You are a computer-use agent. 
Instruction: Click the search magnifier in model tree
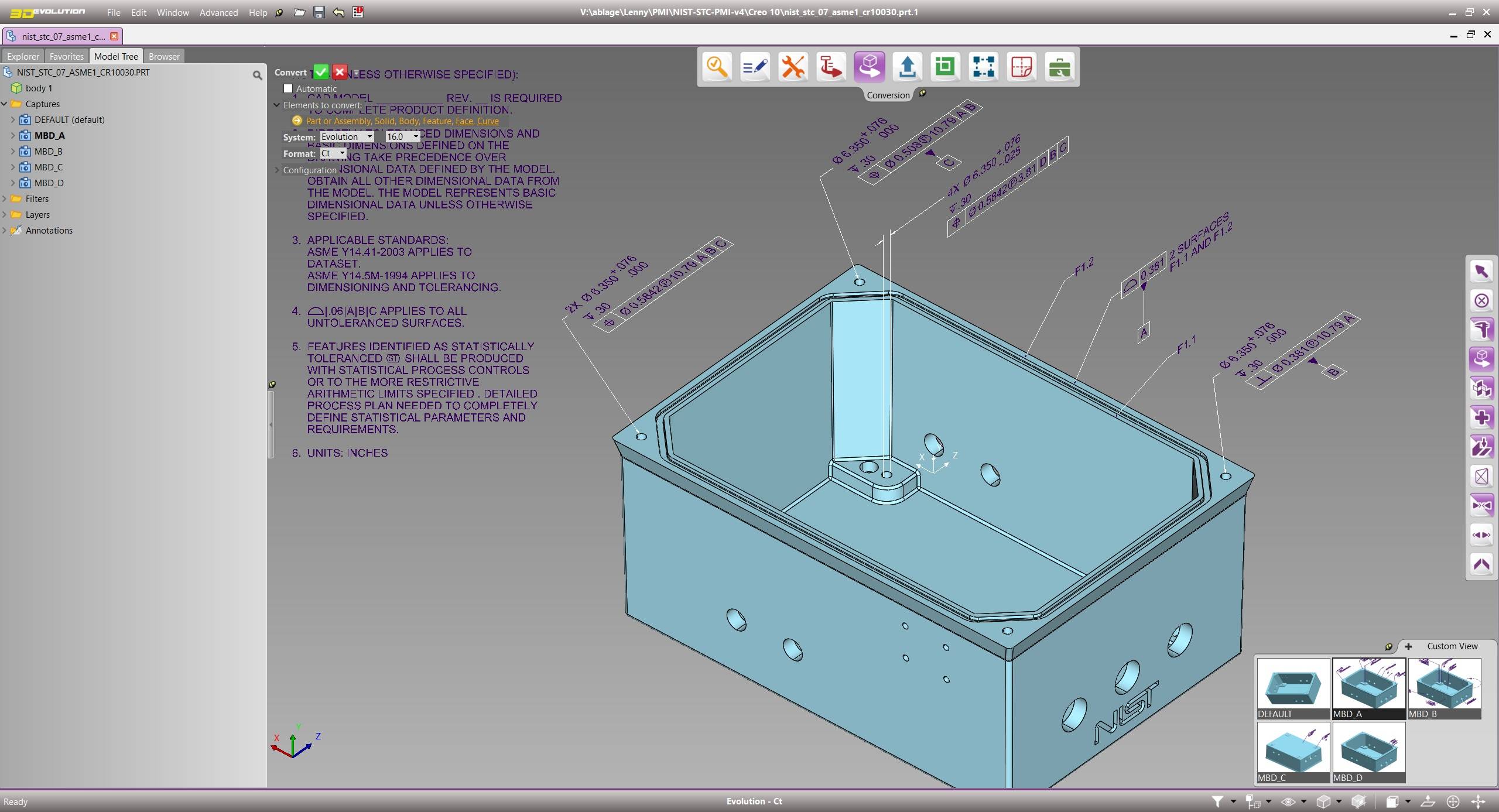pyautogui.click(x=257, y=75)
